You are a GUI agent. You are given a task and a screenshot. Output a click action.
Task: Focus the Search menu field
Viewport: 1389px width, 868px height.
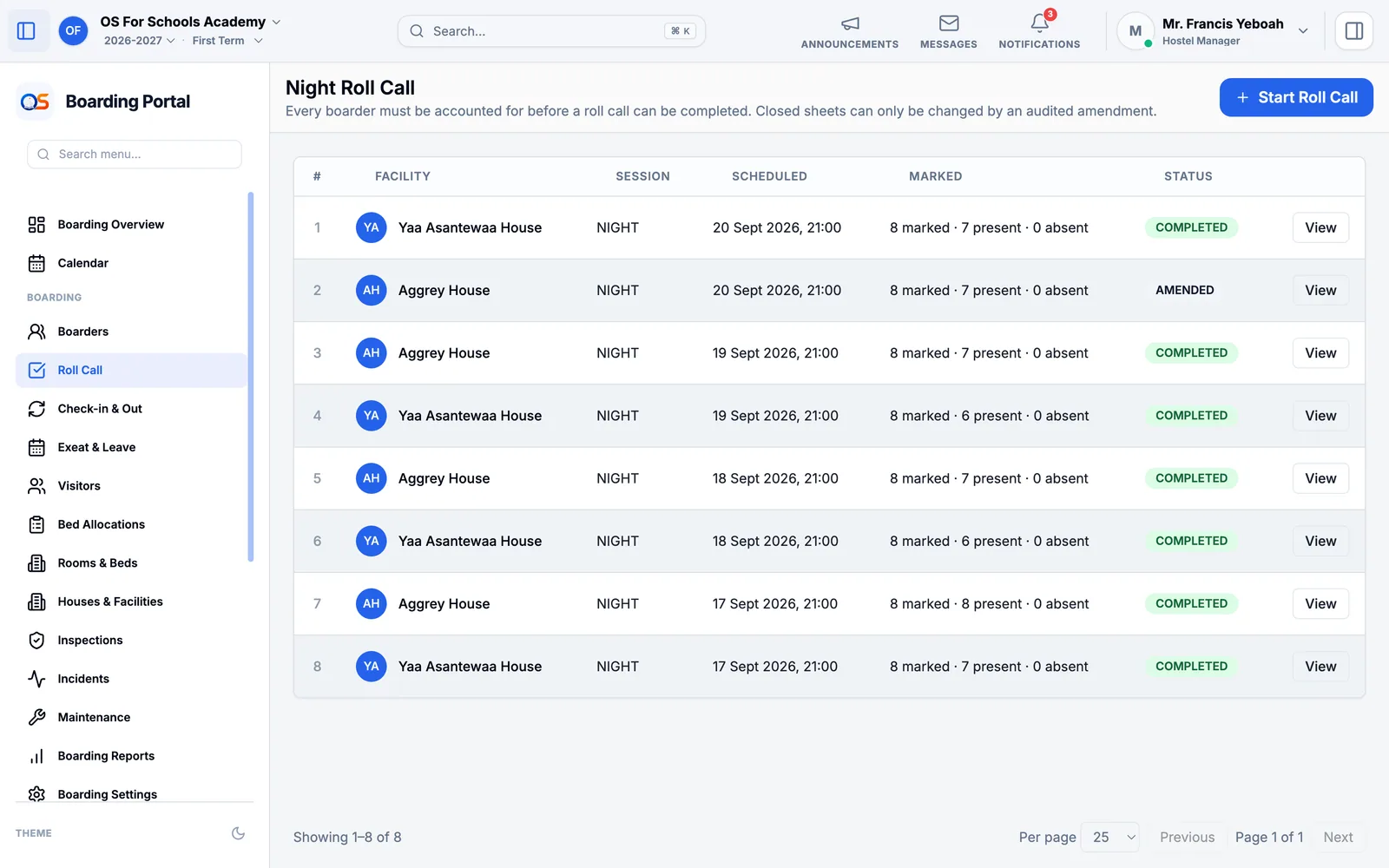(x=135, y=155)
